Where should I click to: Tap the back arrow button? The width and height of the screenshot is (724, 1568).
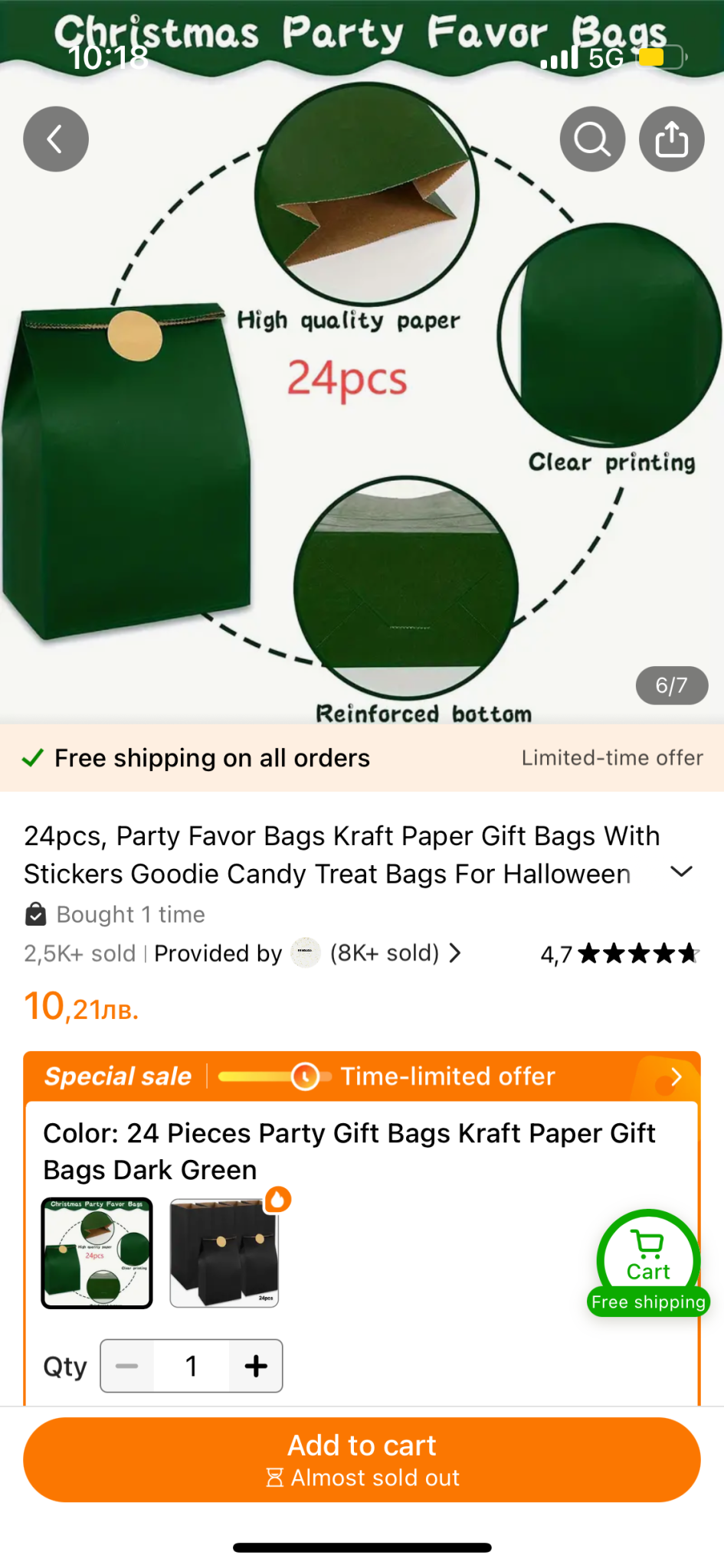56,139
